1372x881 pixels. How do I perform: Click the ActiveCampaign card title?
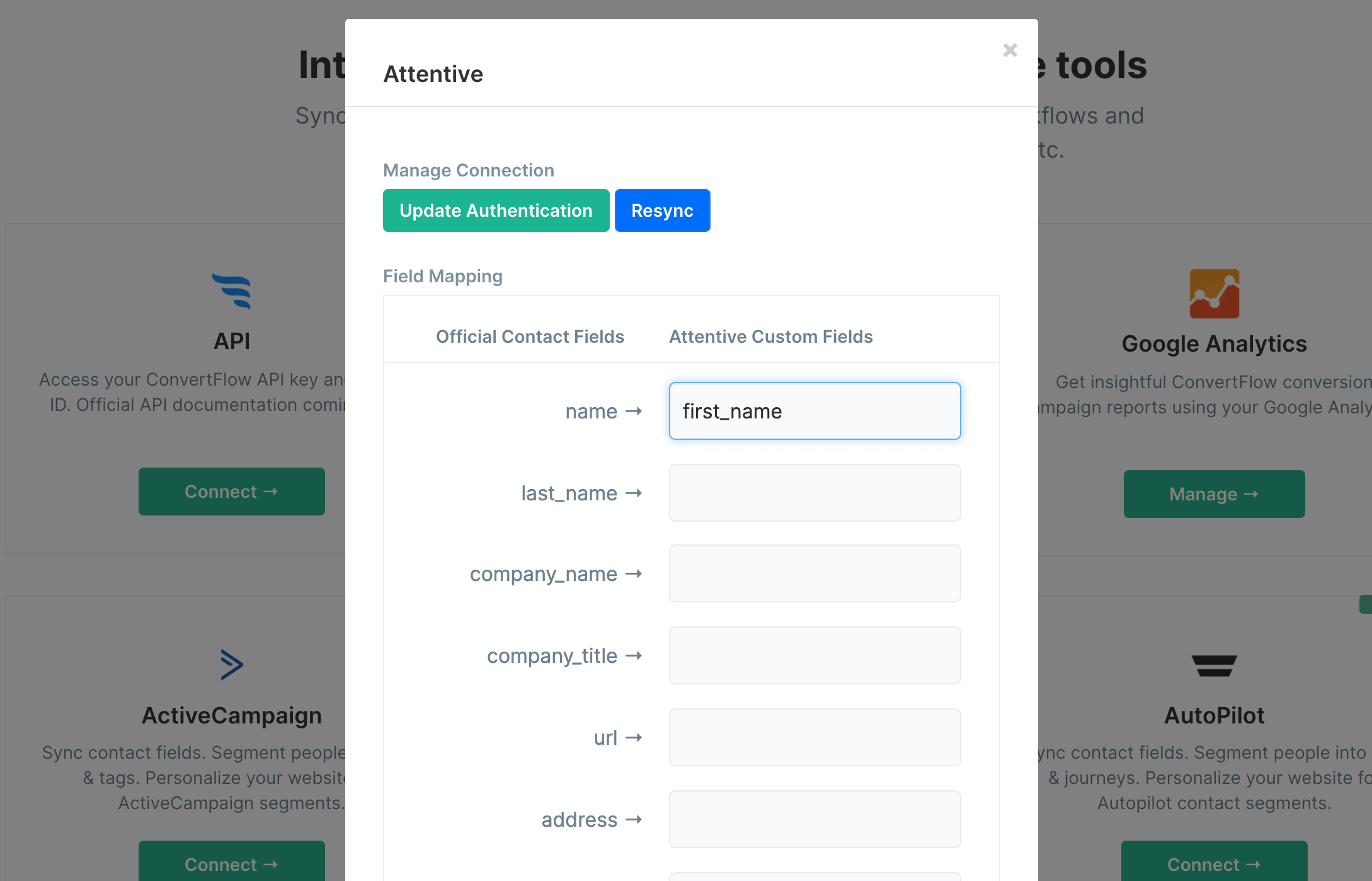(x=232, y=715)
